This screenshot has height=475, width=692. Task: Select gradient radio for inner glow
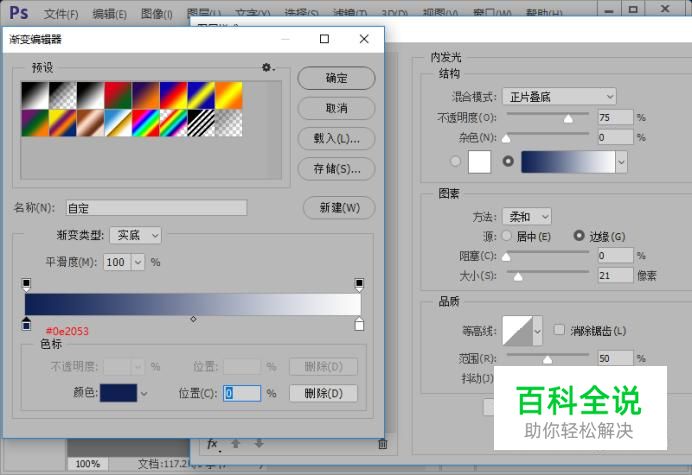[508, 161]
